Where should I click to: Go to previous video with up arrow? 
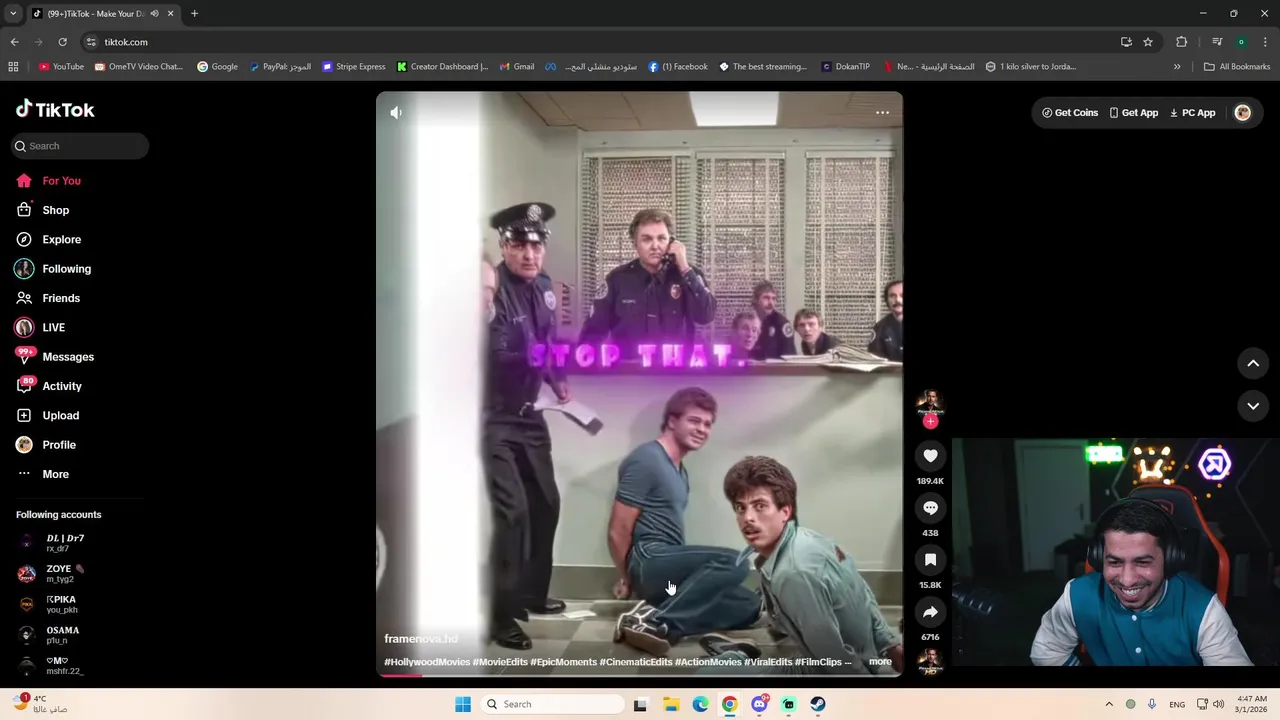click(1253, 364)
